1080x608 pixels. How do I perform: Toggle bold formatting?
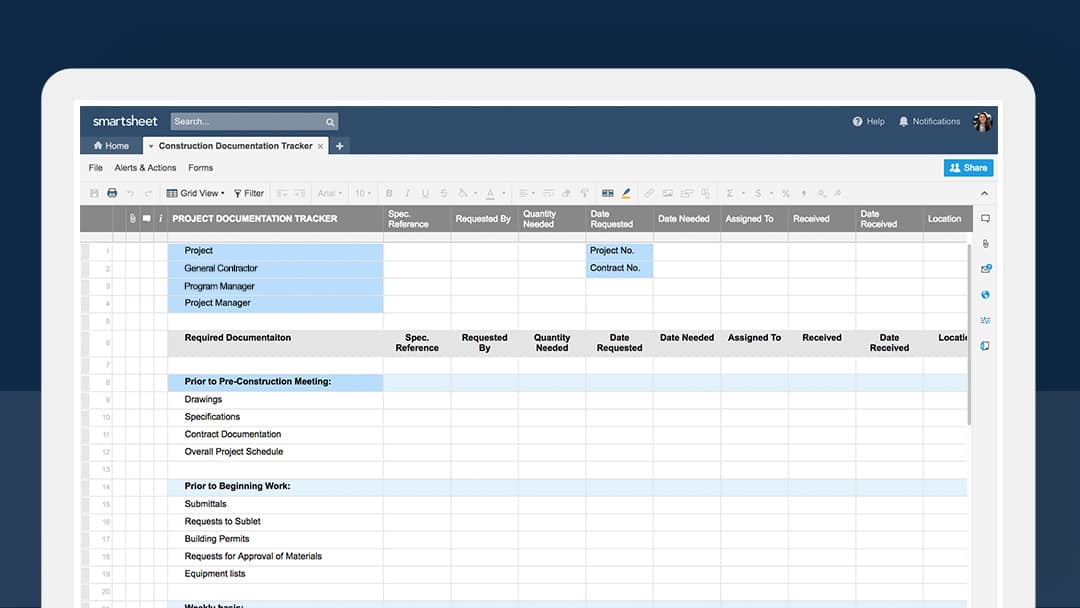(x=389, y=193)
